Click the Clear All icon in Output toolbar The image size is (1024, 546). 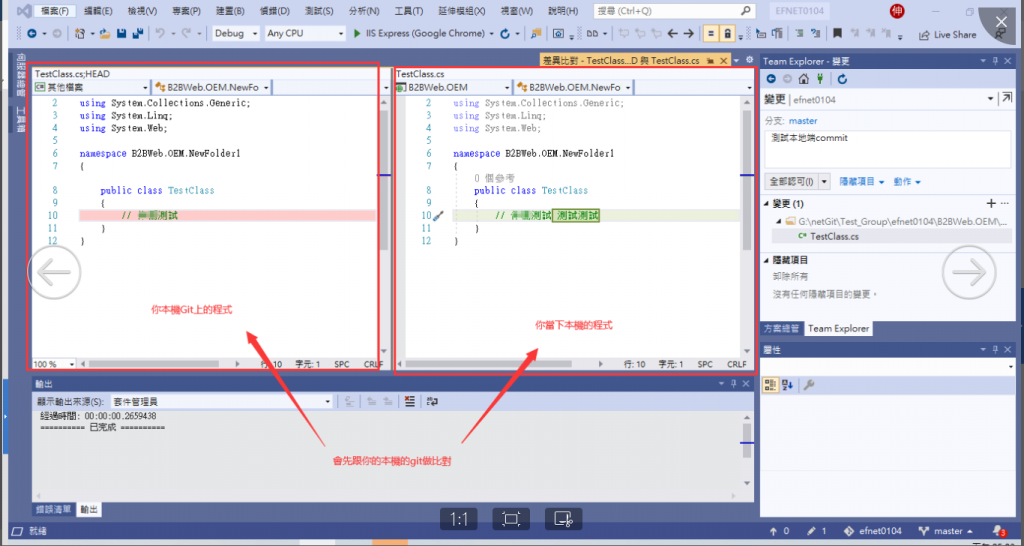coord(409,401)
